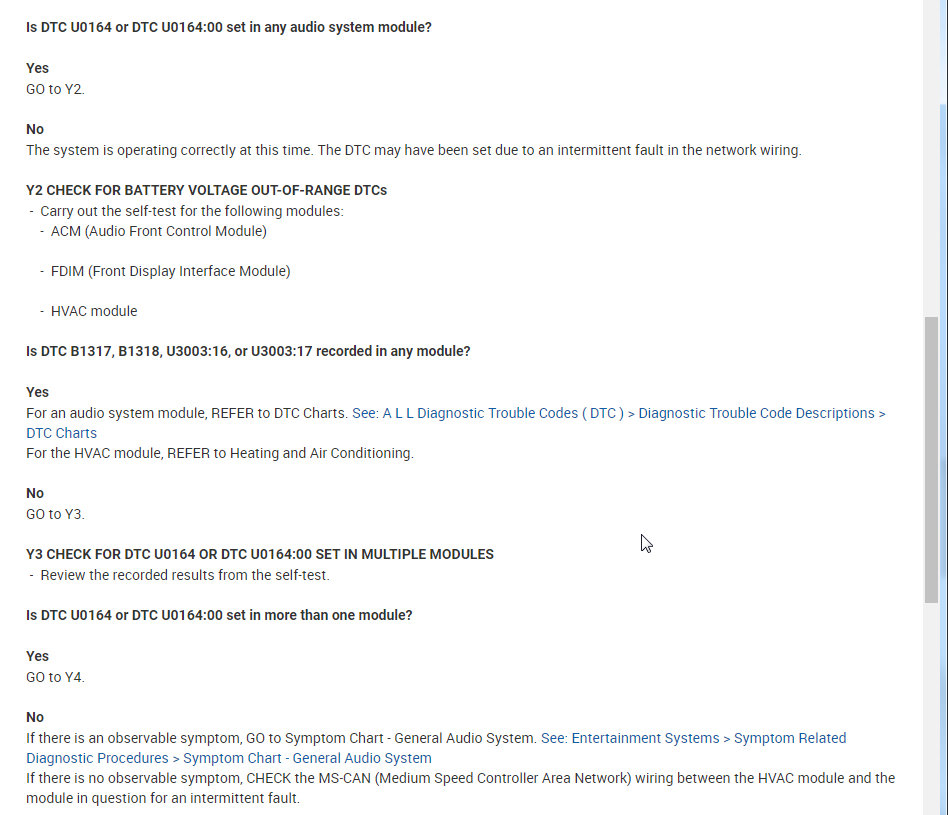Click scrollbar track above the thumb

click(x=932, y=200)
